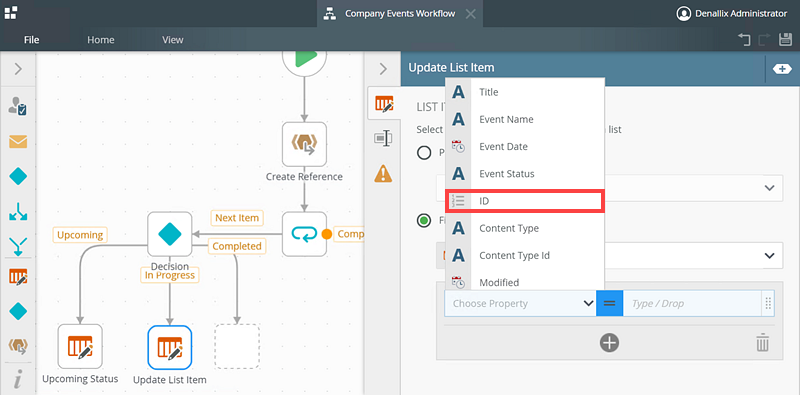Select the unselected upper radio button

pyautogui.click(x=424, y=153)
